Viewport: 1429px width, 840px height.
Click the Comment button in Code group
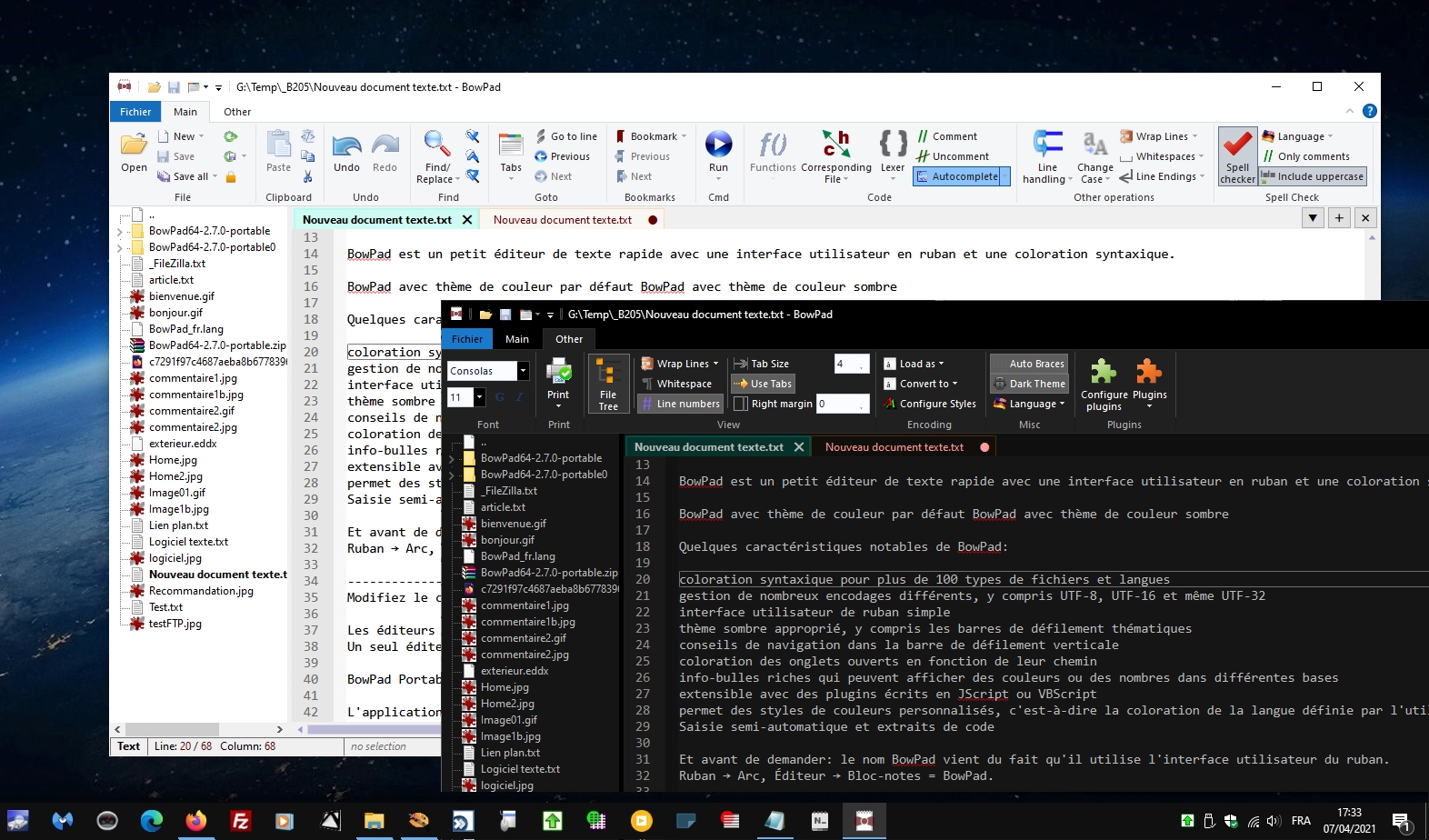point(946,136)
